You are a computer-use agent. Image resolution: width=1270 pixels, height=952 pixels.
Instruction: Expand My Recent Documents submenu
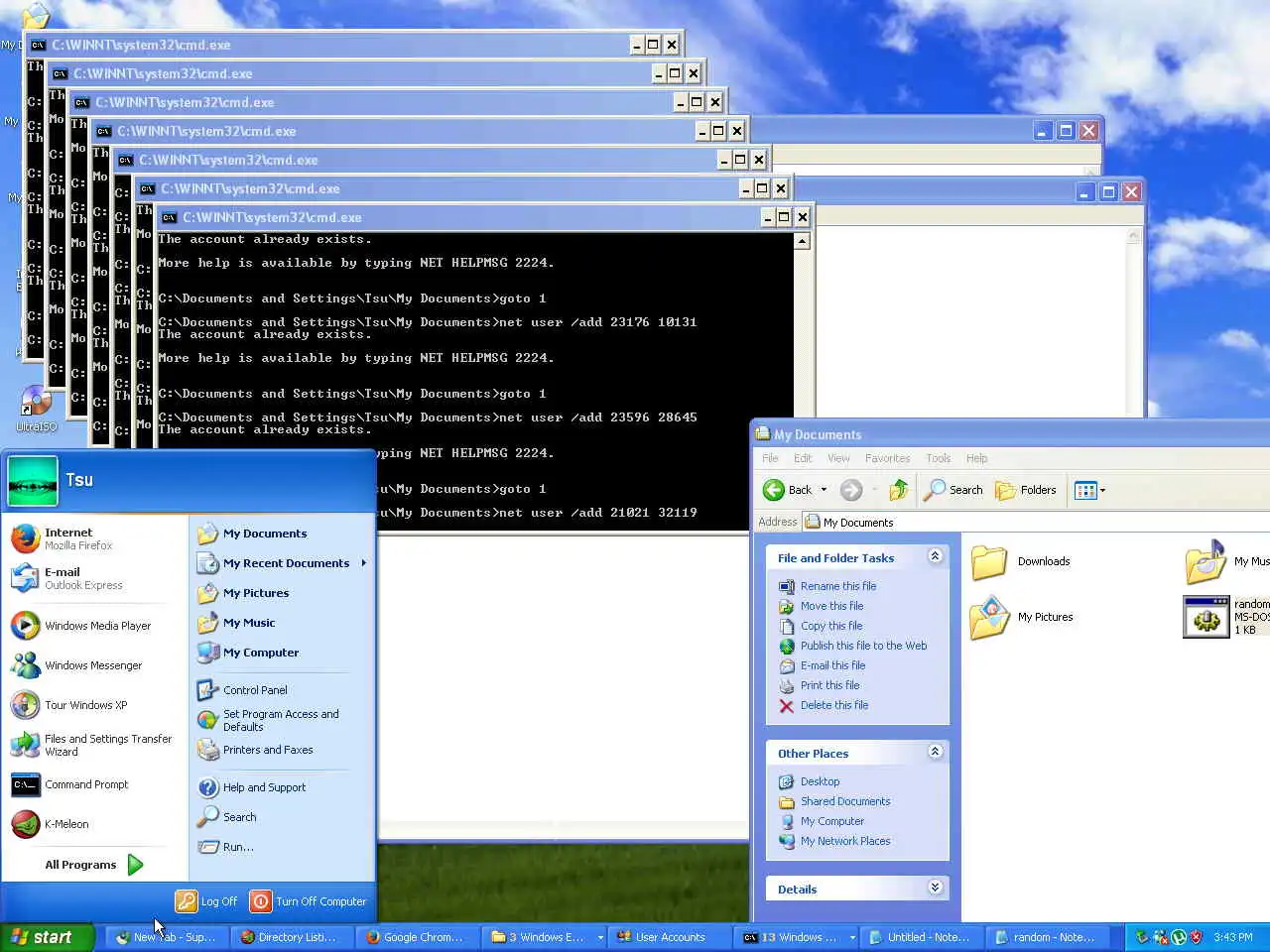pos(282,563)
